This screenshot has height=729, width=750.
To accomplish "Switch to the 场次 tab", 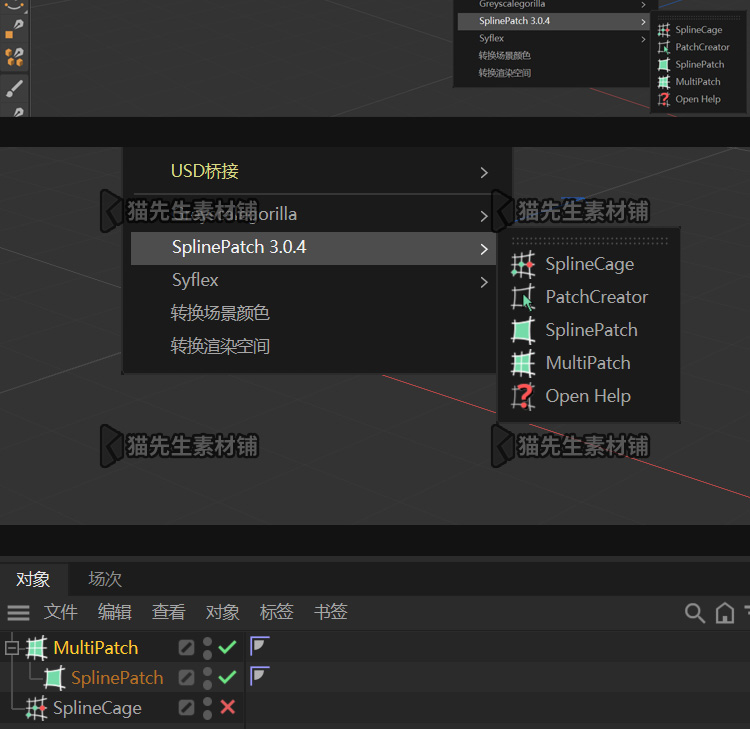I will [x=105, y=579].
